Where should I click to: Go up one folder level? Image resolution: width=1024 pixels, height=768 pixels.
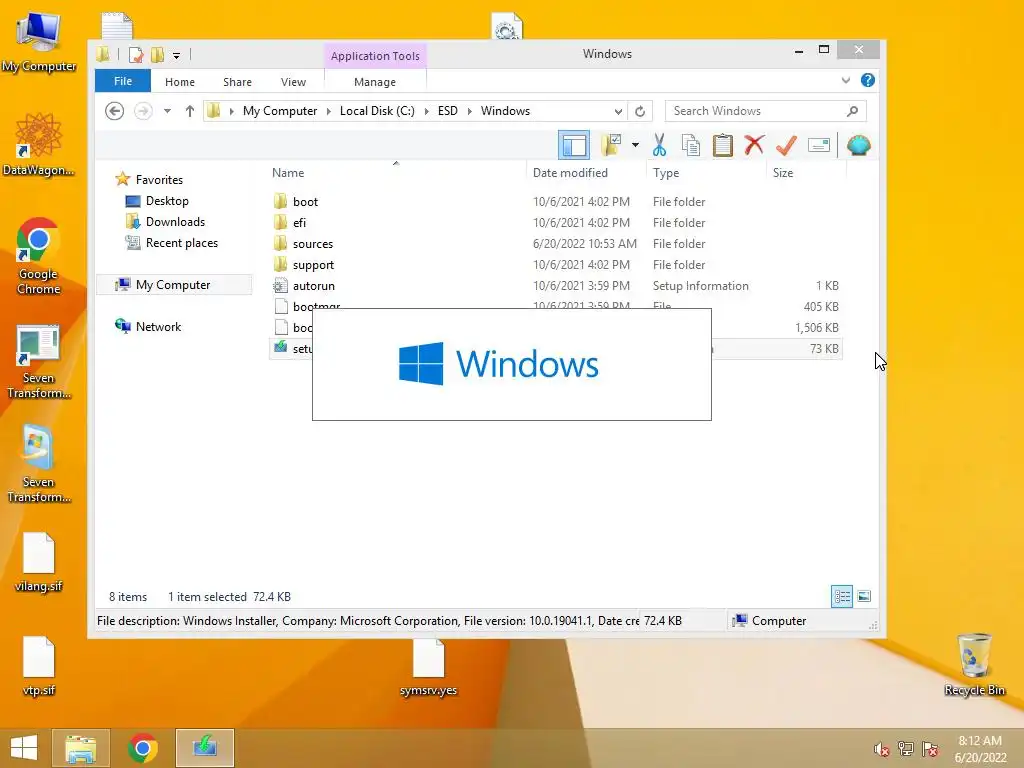point(189,111)
